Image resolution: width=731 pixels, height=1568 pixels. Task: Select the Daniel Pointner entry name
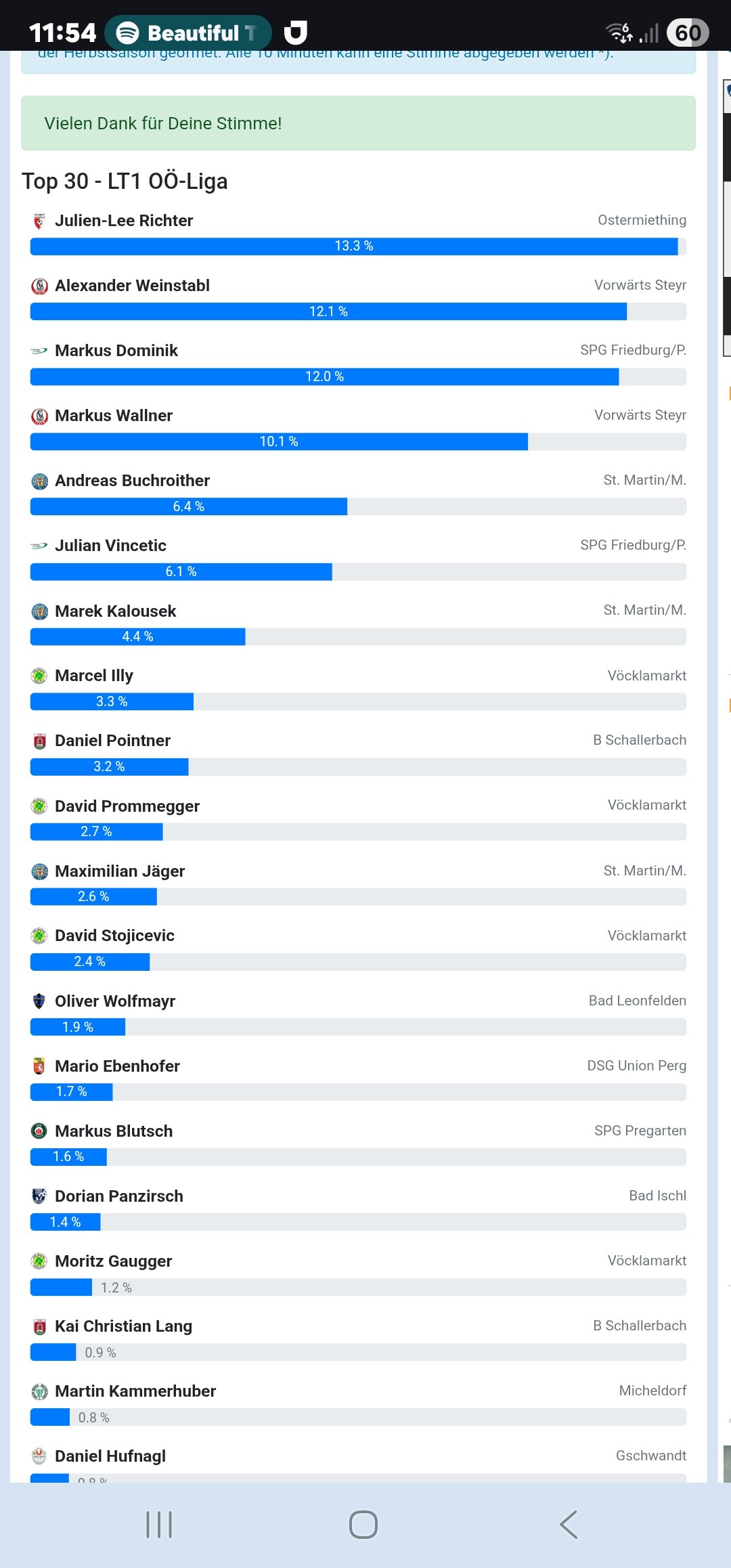(x=112, y=741)
